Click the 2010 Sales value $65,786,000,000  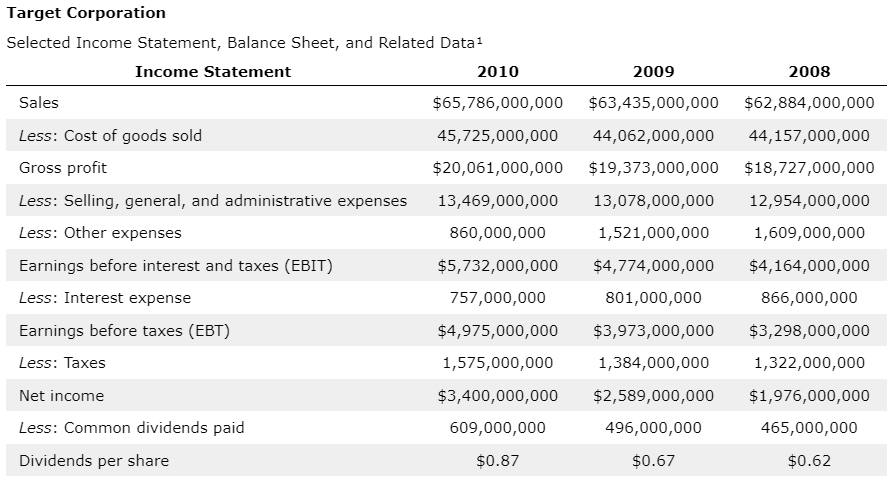tap(498, 103)
